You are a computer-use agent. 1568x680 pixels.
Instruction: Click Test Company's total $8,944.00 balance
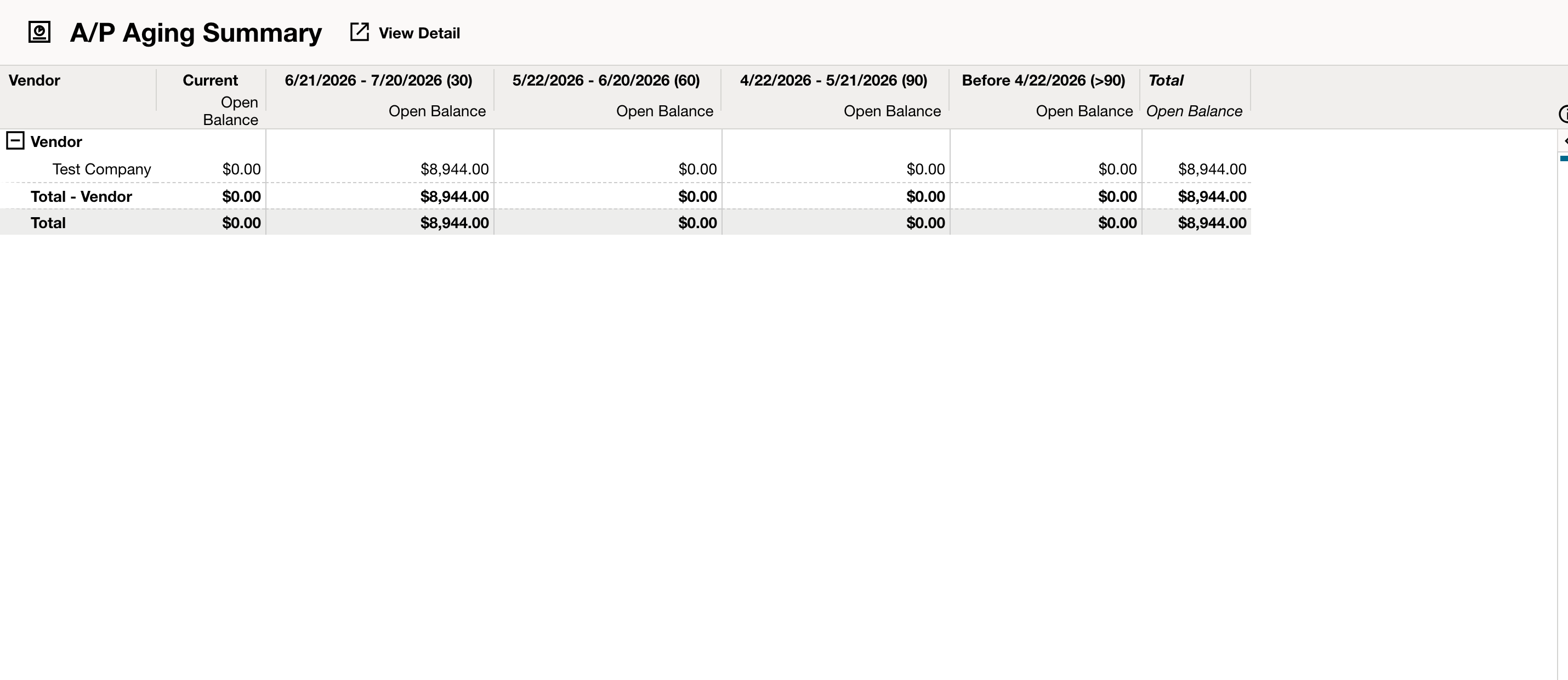click(1212, 169)
